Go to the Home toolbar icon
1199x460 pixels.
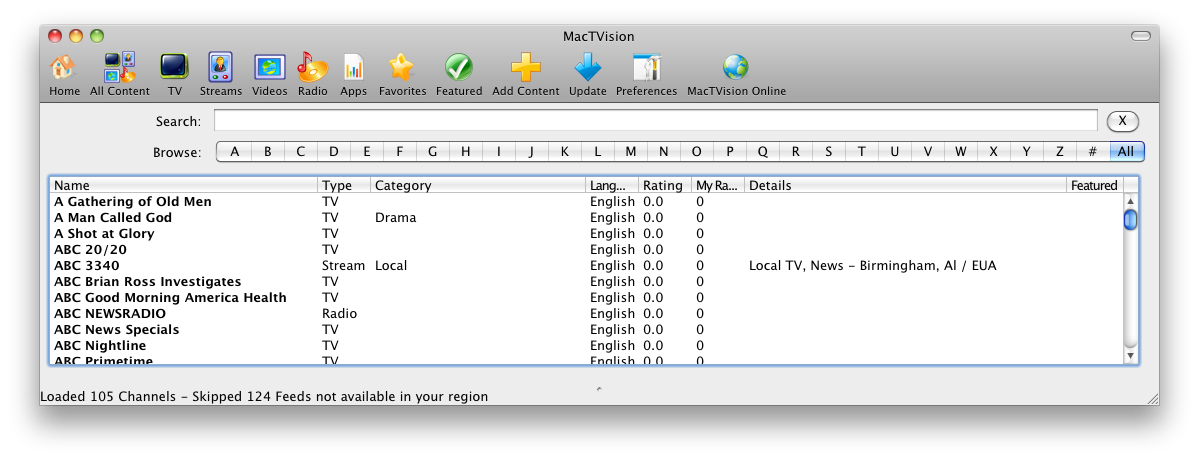(64, 74)
